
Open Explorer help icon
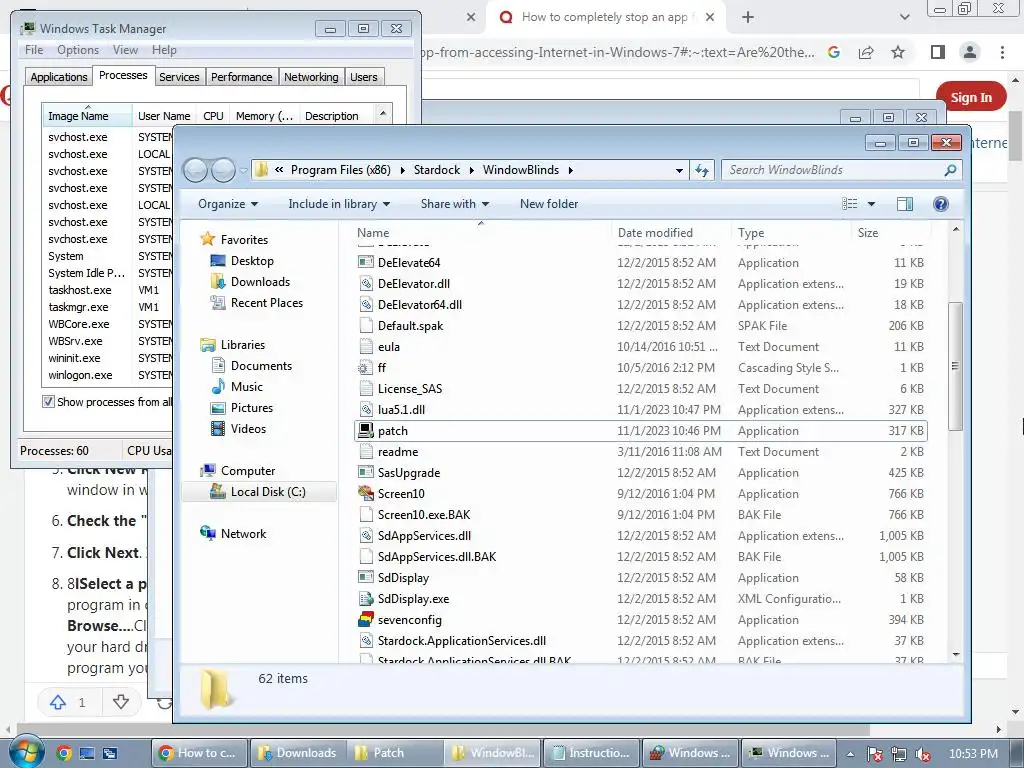tap(940, 204)
